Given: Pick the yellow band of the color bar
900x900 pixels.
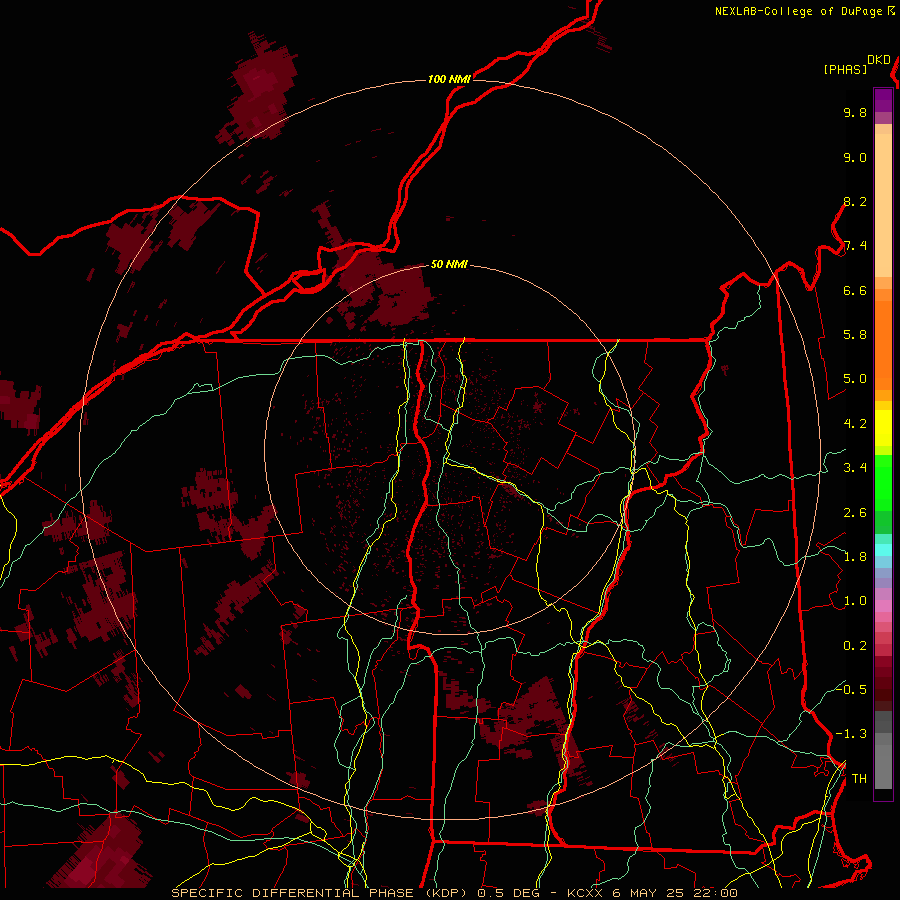Looking at the screenshot, I should [x=883, y=428].
